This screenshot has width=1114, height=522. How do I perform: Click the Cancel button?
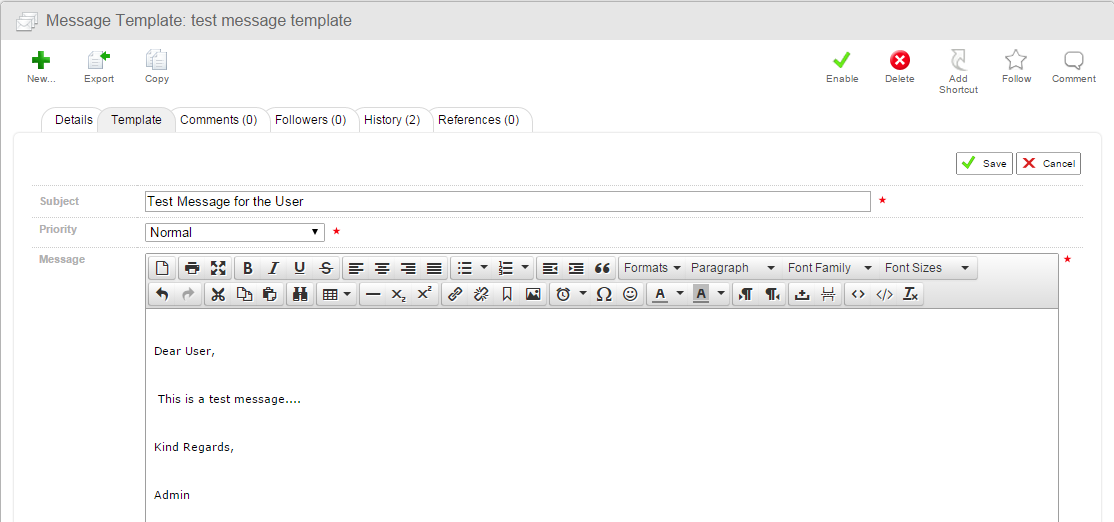pos(1048,163)
